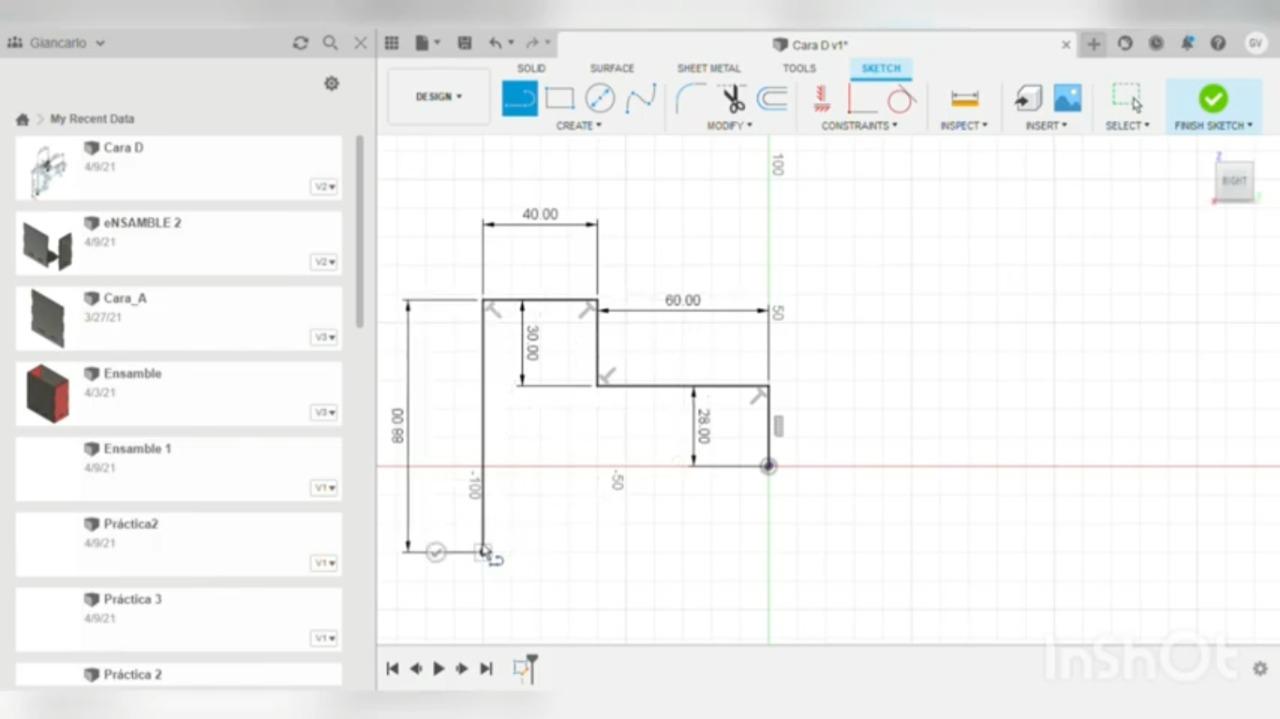1280x719 pixels.
Task: Jump to timeline end
Action: pos(486,668)
